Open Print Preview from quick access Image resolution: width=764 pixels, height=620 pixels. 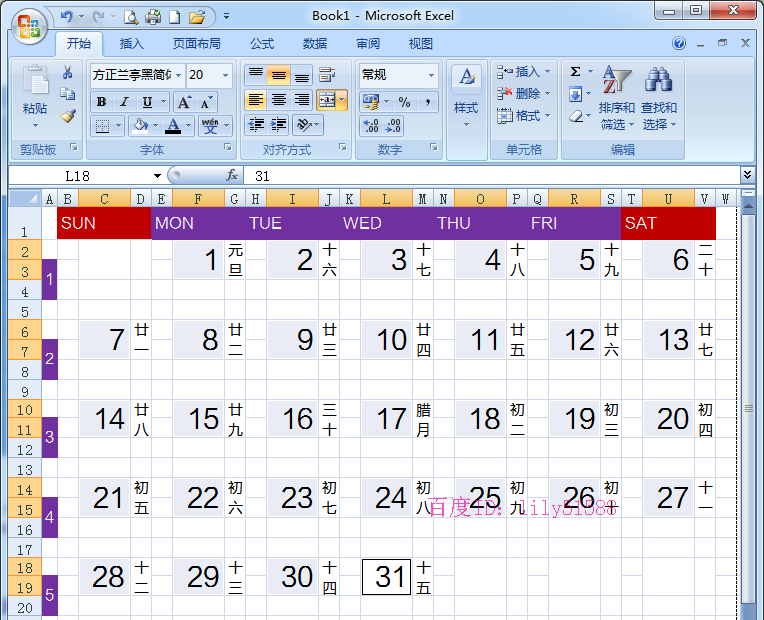[131, 18]
